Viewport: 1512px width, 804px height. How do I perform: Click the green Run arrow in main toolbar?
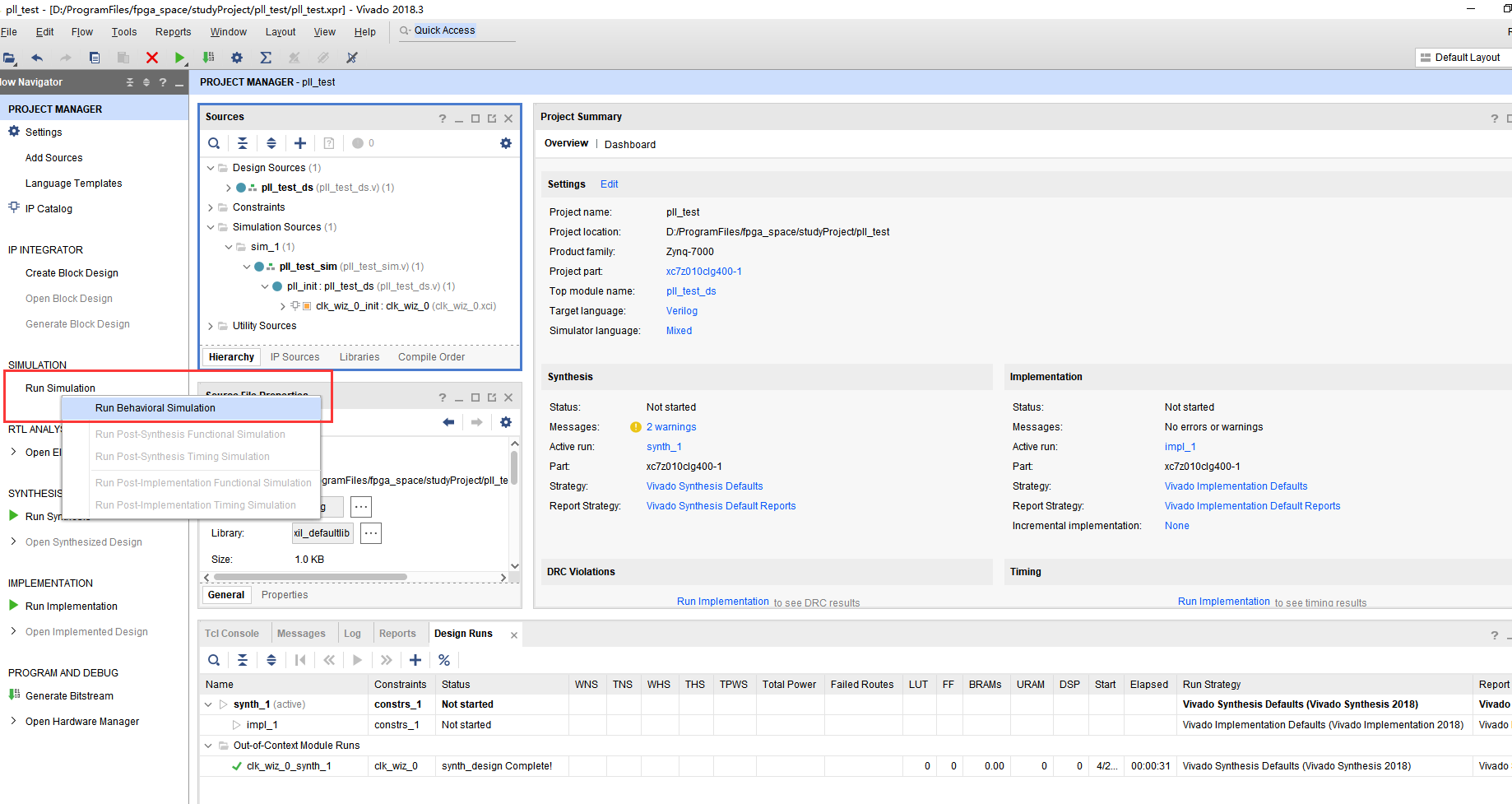tap(179, 58)
